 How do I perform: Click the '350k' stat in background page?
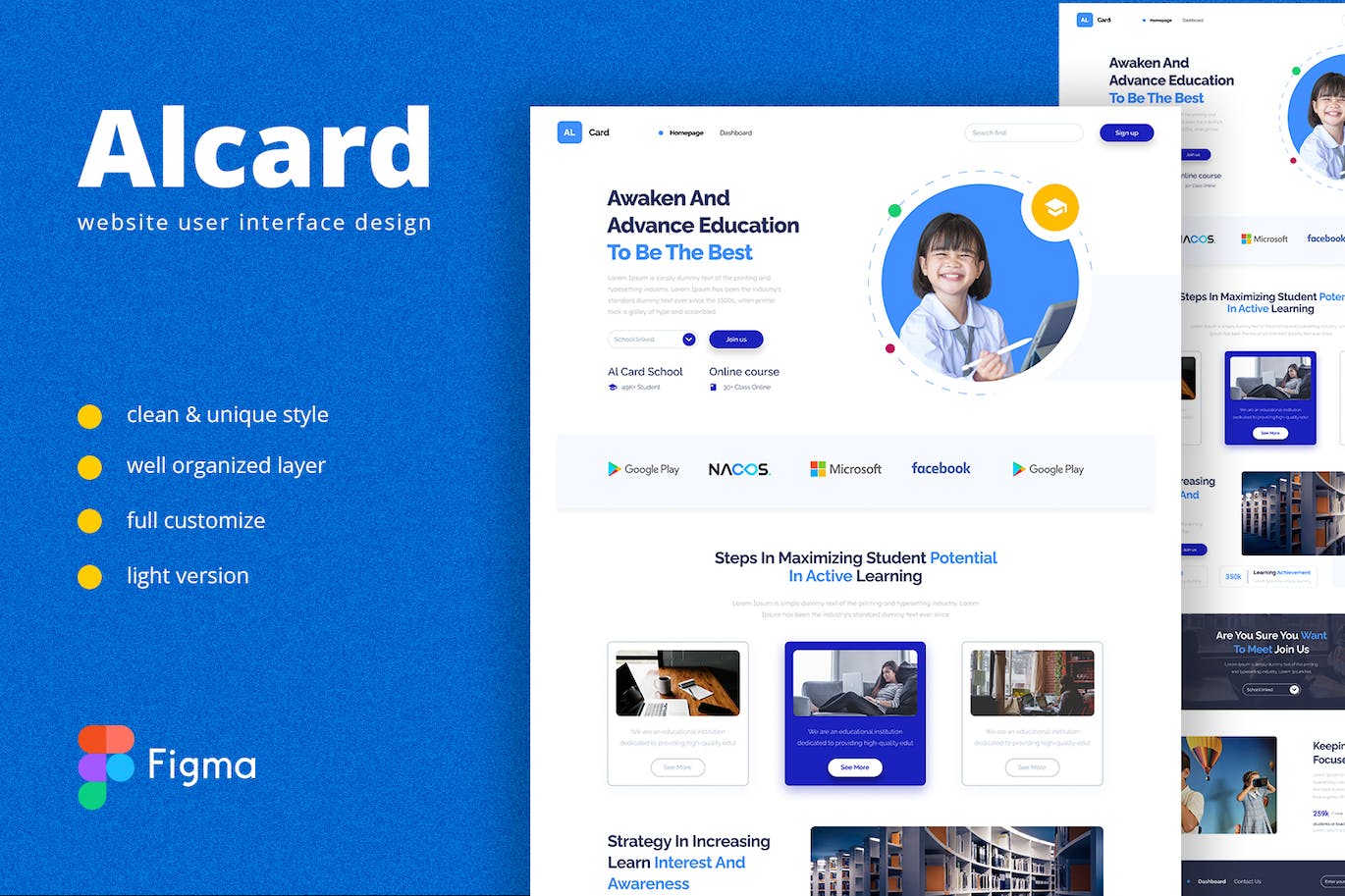coord(1233,577)
